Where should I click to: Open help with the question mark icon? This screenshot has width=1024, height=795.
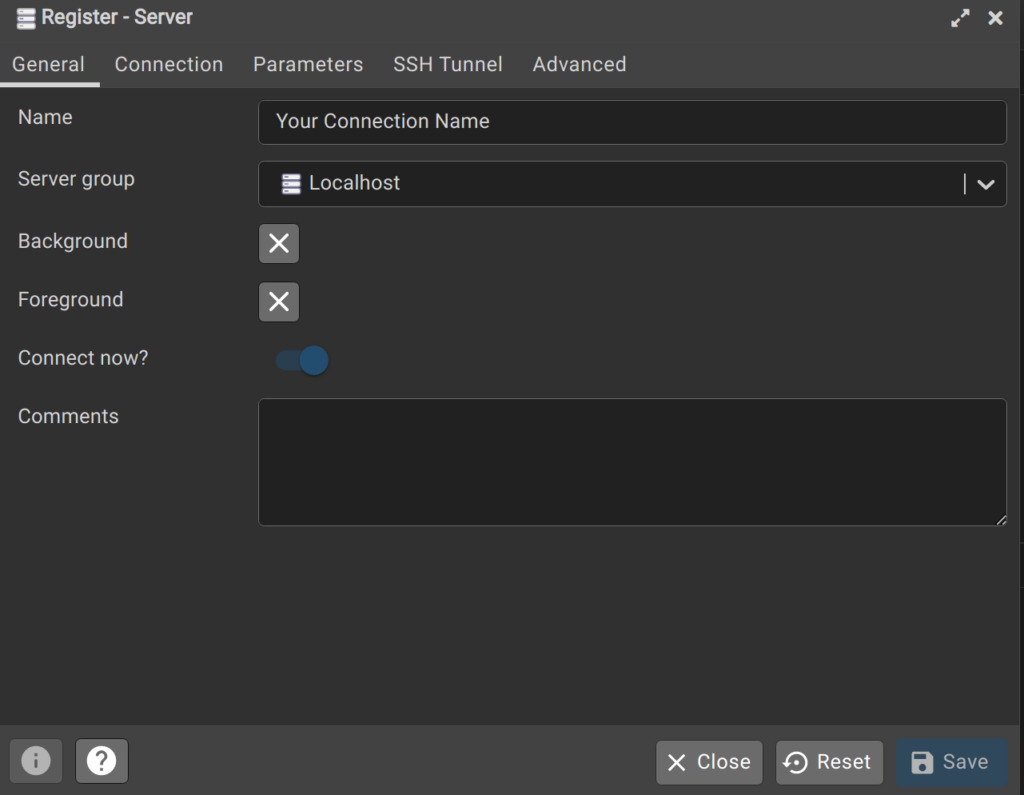(x=102, y=760)
